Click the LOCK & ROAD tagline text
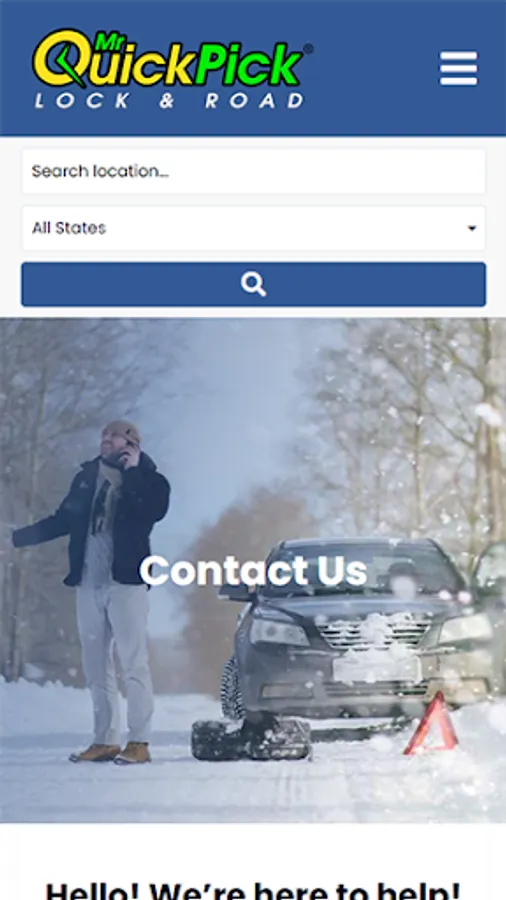The height and width of the screenshot is (900, 506). coord(169,100)
